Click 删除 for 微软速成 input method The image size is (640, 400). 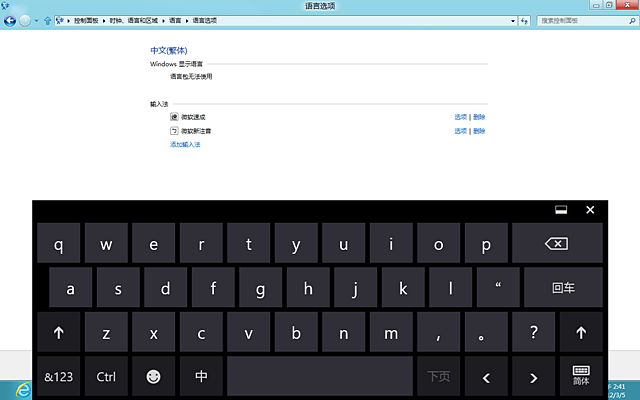pyautogui.click(x=479, y=117)
